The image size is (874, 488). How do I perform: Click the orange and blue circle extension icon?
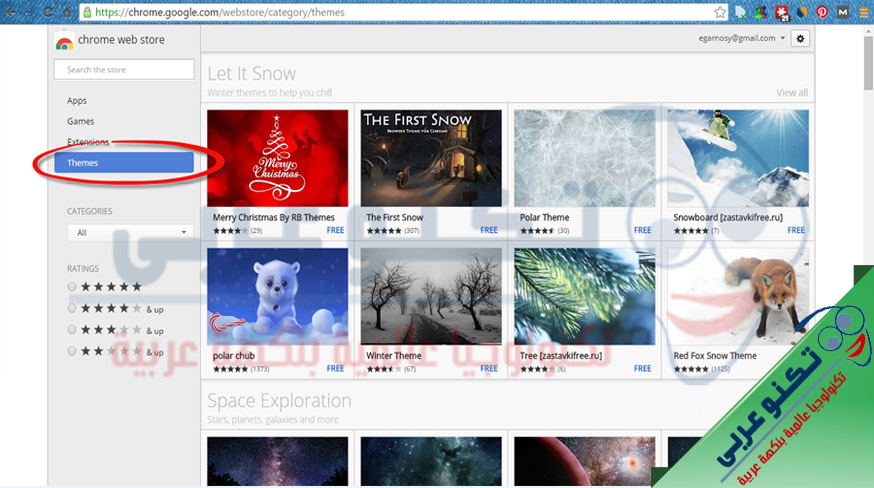(x=802, y=12)
